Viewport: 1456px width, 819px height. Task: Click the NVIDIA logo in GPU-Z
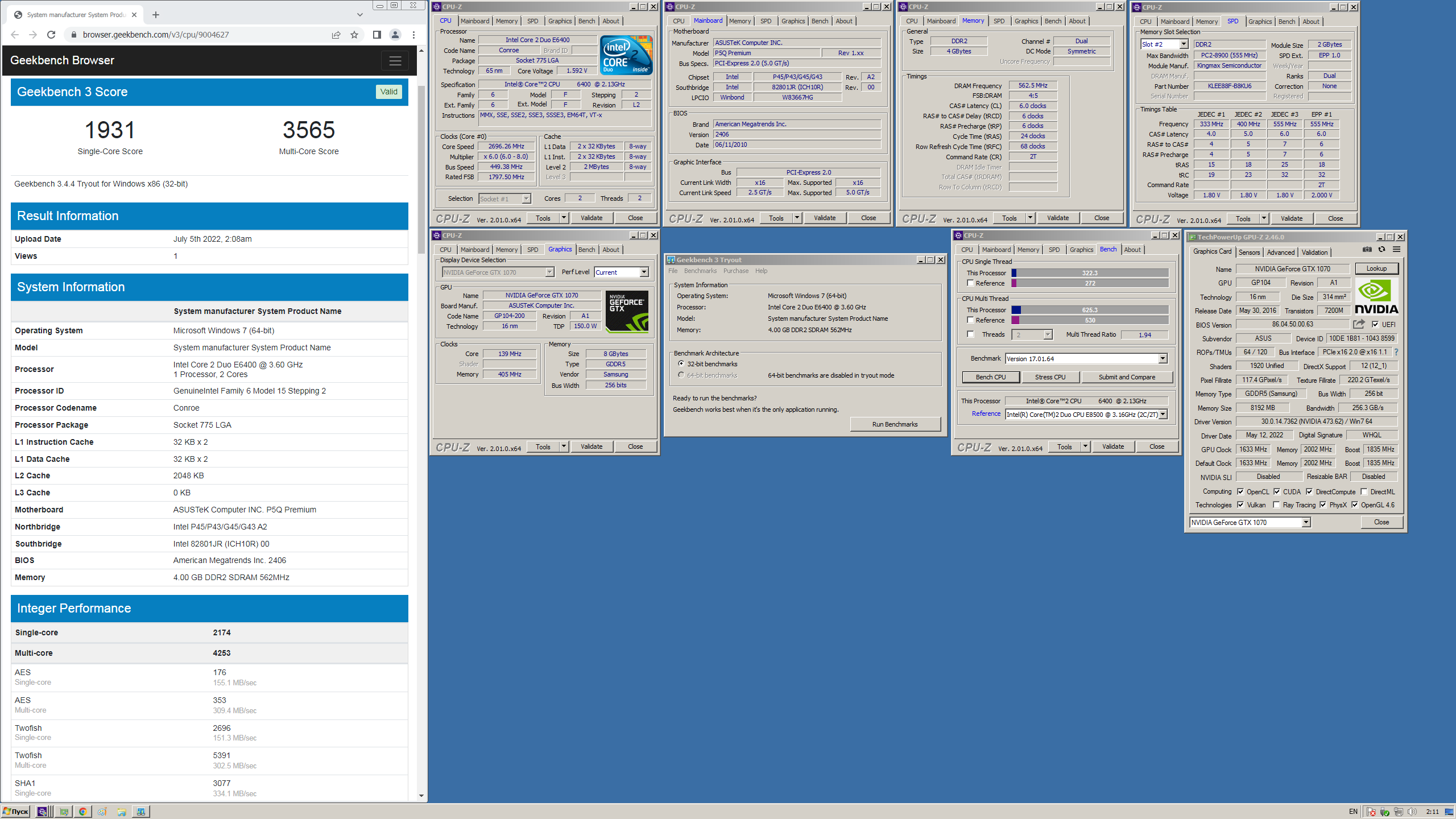click(x=1376, y=297)
